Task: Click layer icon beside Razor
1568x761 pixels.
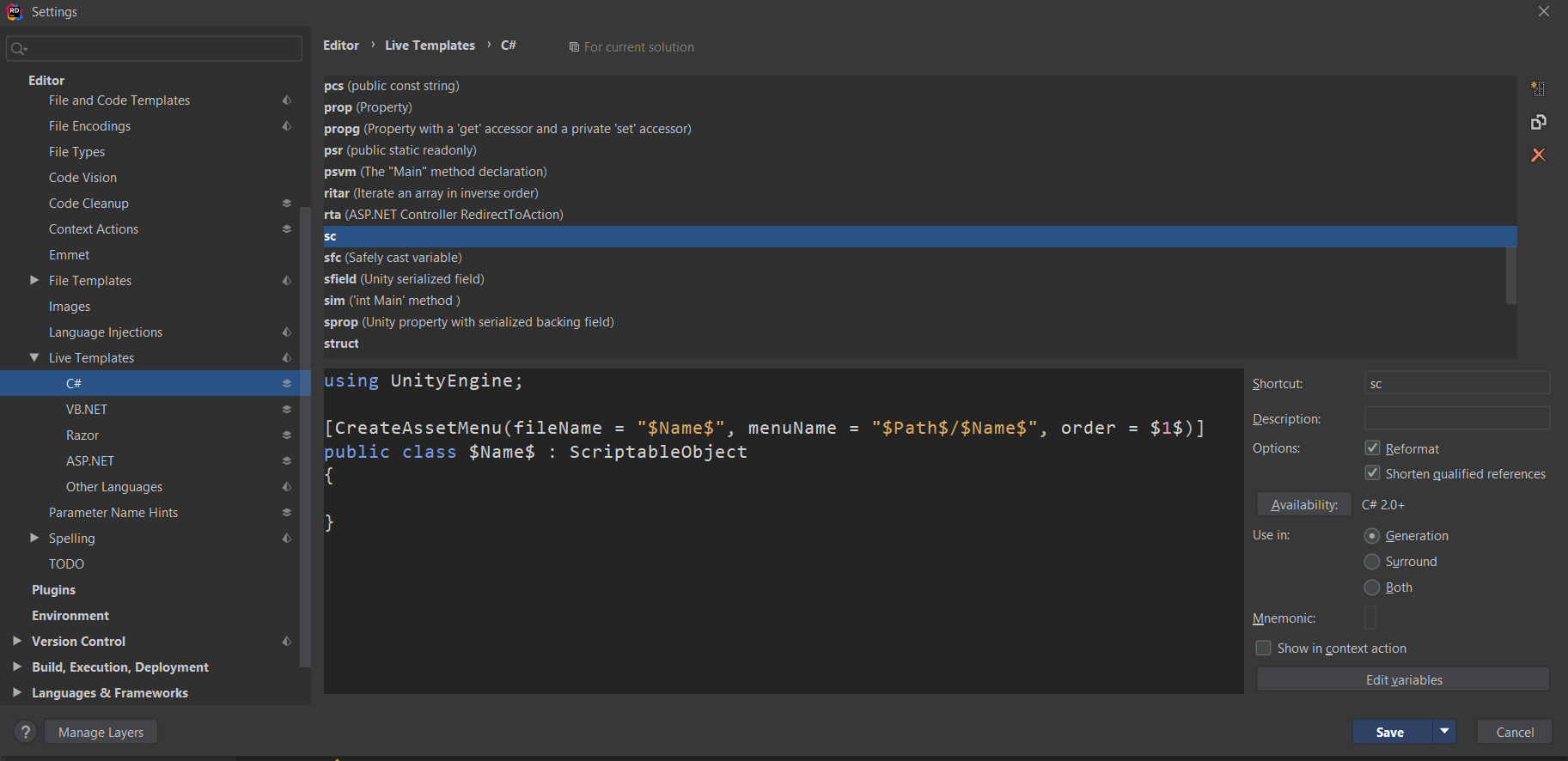Action: point(286,435)
